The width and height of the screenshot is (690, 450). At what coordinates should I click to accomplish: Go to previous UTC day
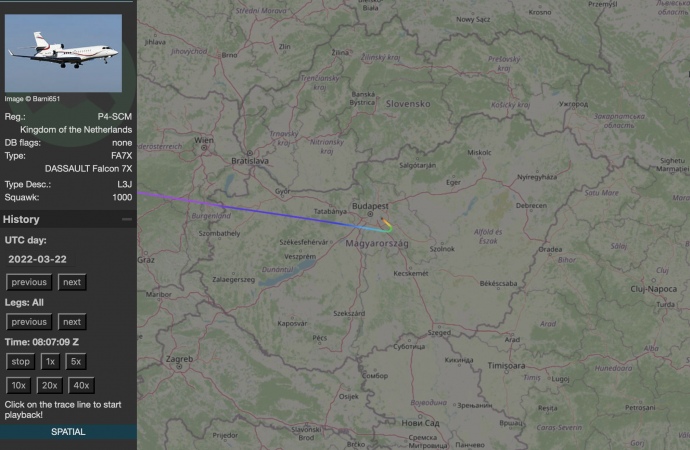tap(29, 282)
